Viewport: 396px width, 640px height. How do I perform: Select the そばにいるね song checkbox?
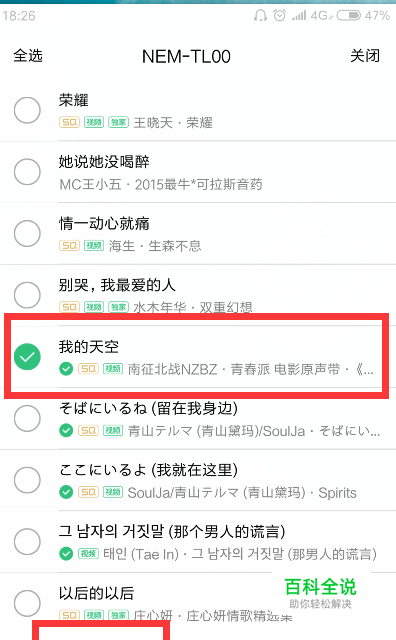pos(27,418)
